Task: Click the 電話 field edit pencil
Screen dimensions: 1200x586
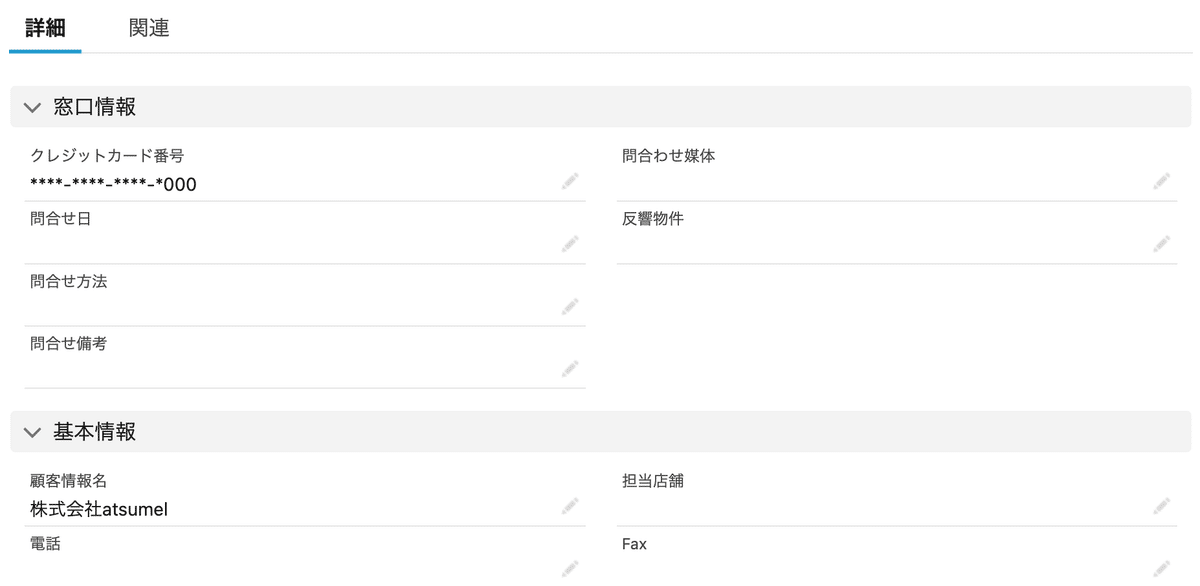Action: point(570,569)
